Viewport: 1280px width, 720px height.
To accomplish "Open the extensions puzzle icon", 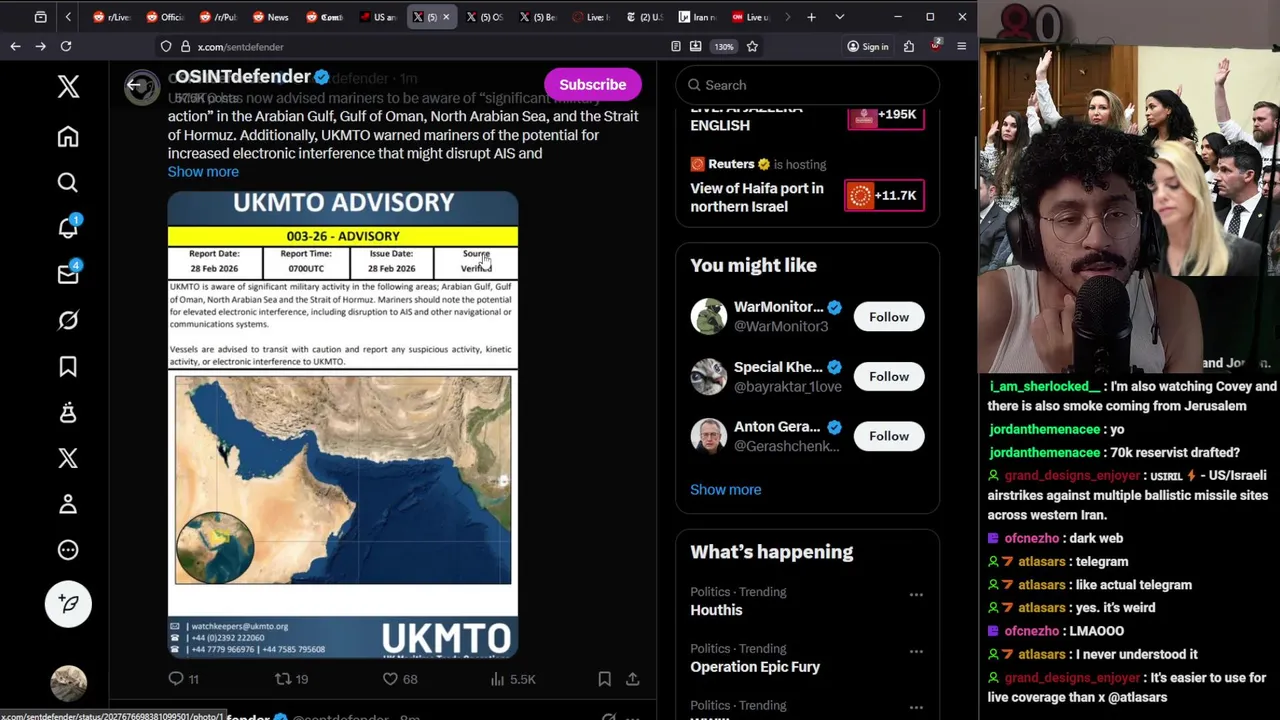I will [x=909, y=46].
